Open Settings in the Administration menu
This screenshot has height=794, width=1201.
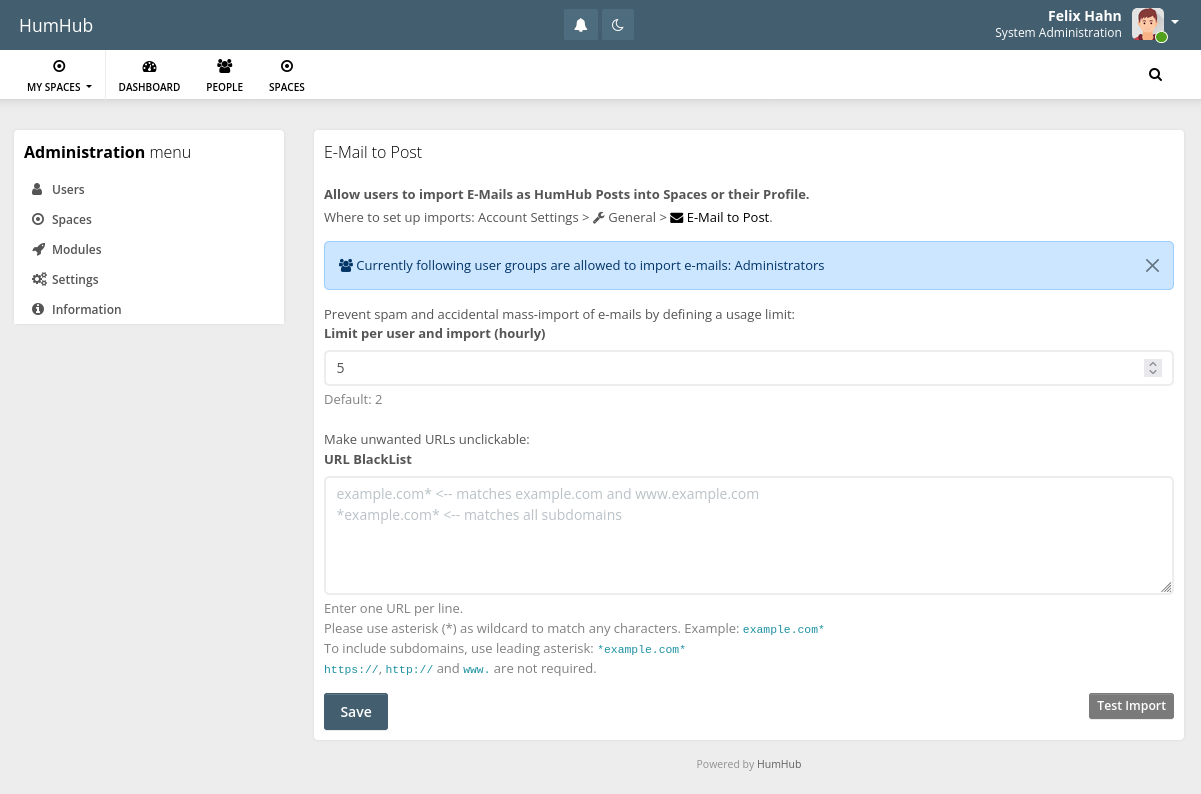tap(75, 279)
